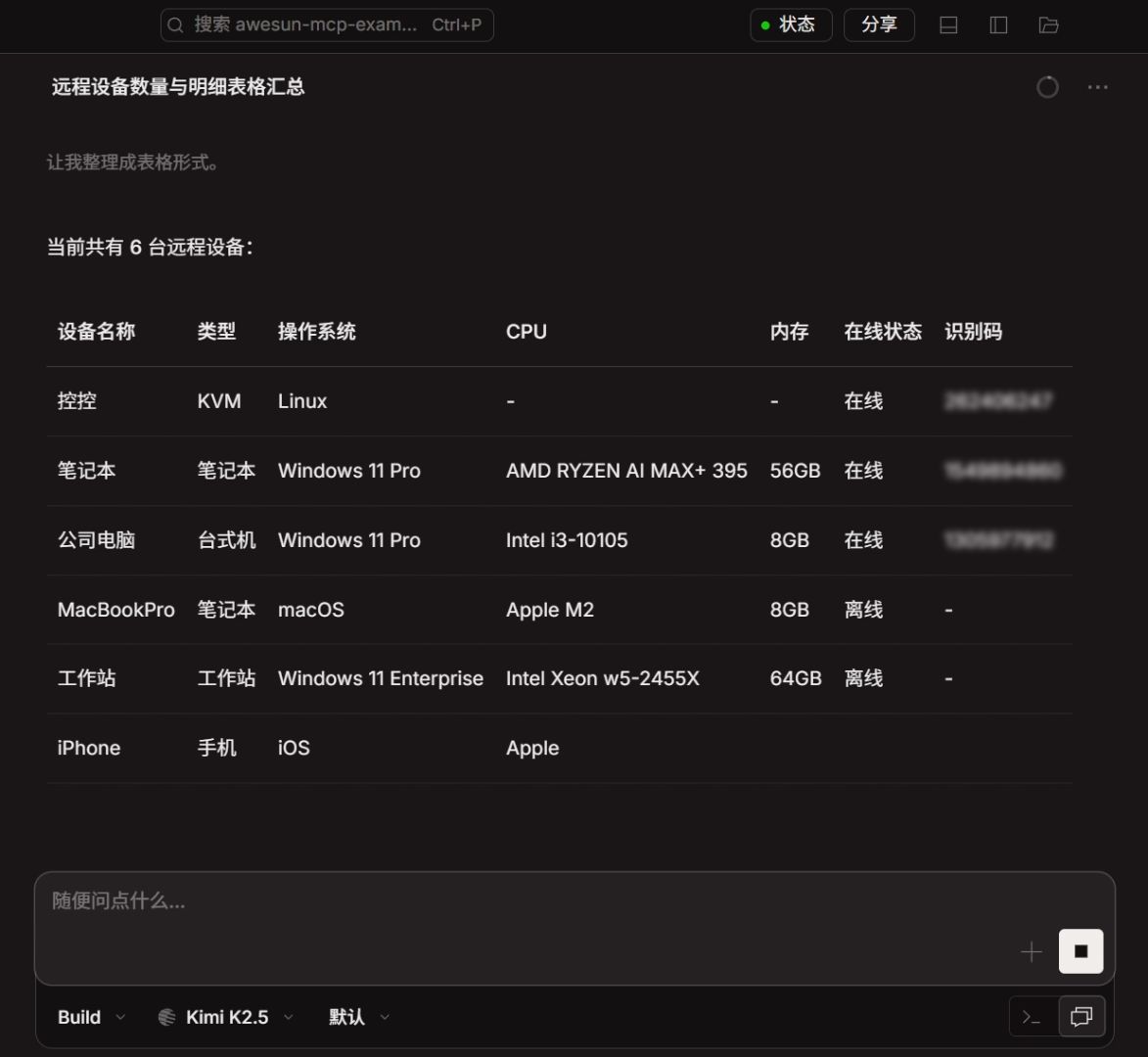The width and height of the screenshot is (1148, 1057).
Task: Select the iPhone device name cell
Action: [x=89, y=748]
